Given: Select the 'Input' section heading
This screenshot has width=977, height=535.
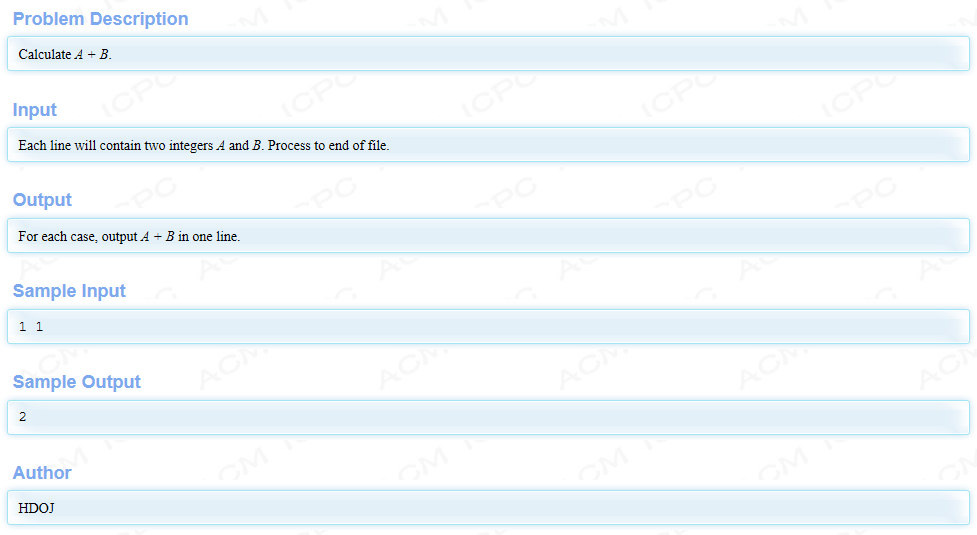Looking at the screenshot, I should tap(34, 110).
